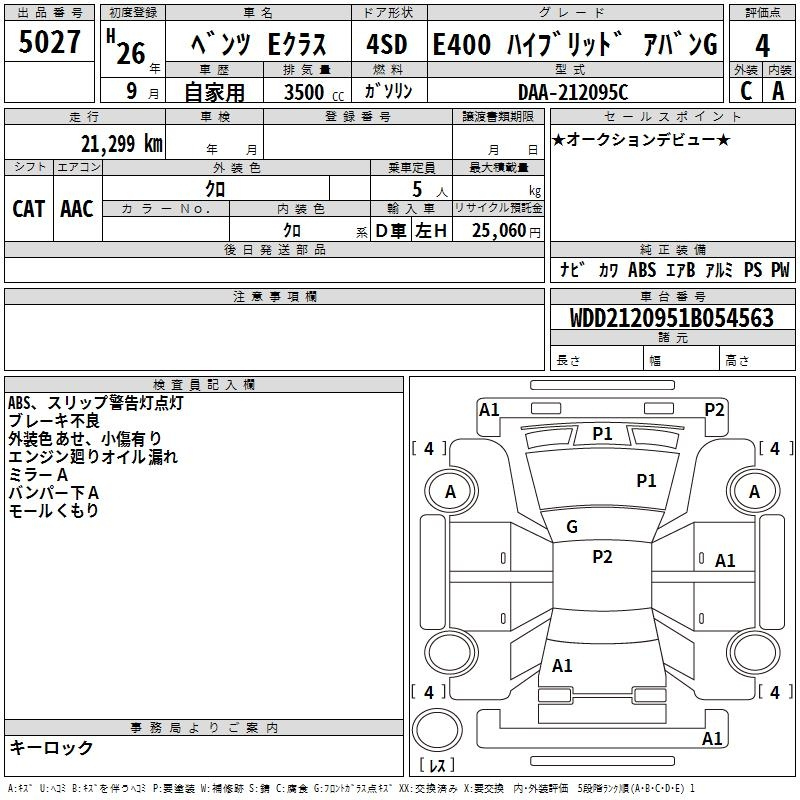Select the G mark on the windshield
The image size is (800, 800).
(x=572, y=527)
